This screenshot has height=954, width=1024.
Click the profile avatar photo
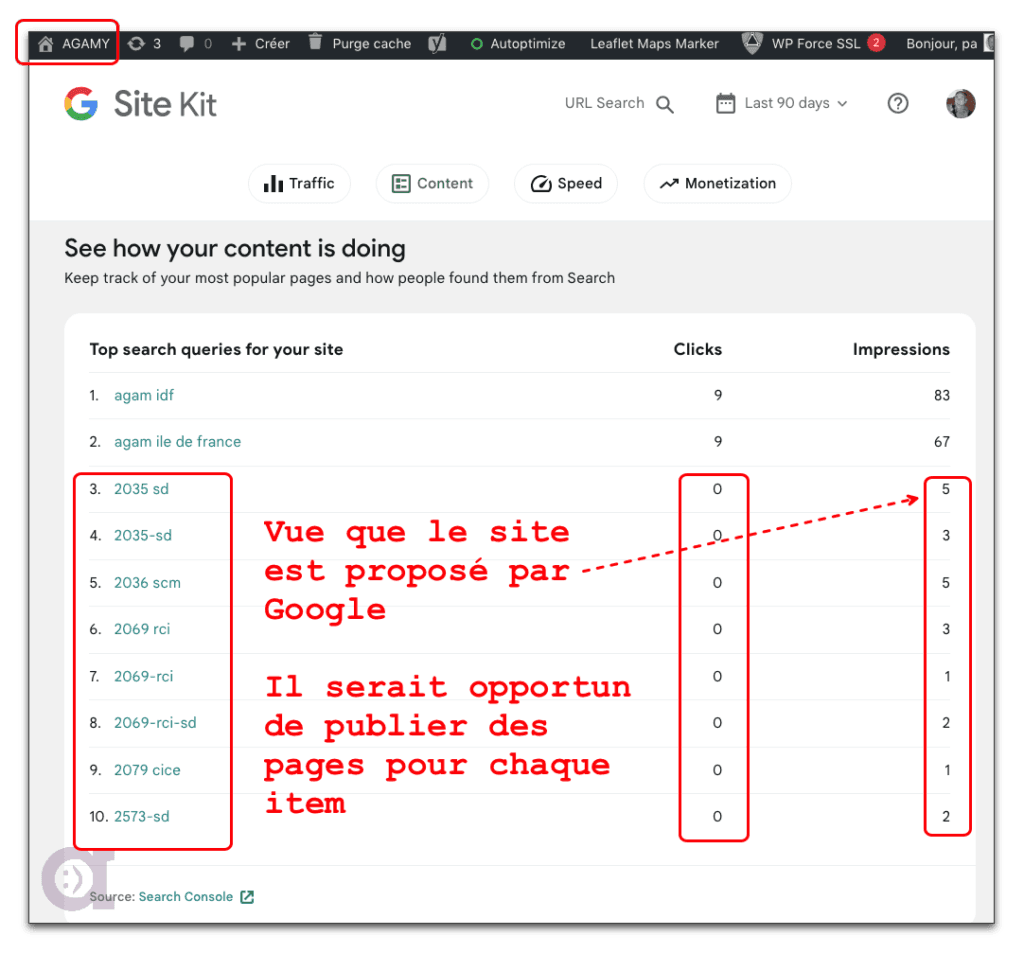pos(960,103)
